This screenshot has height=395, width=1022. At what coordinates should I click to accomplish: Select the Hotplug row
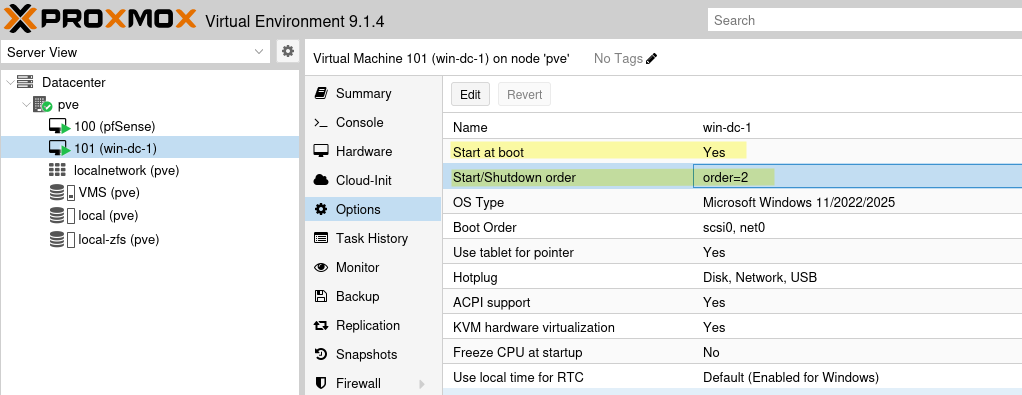coord(732,278)
